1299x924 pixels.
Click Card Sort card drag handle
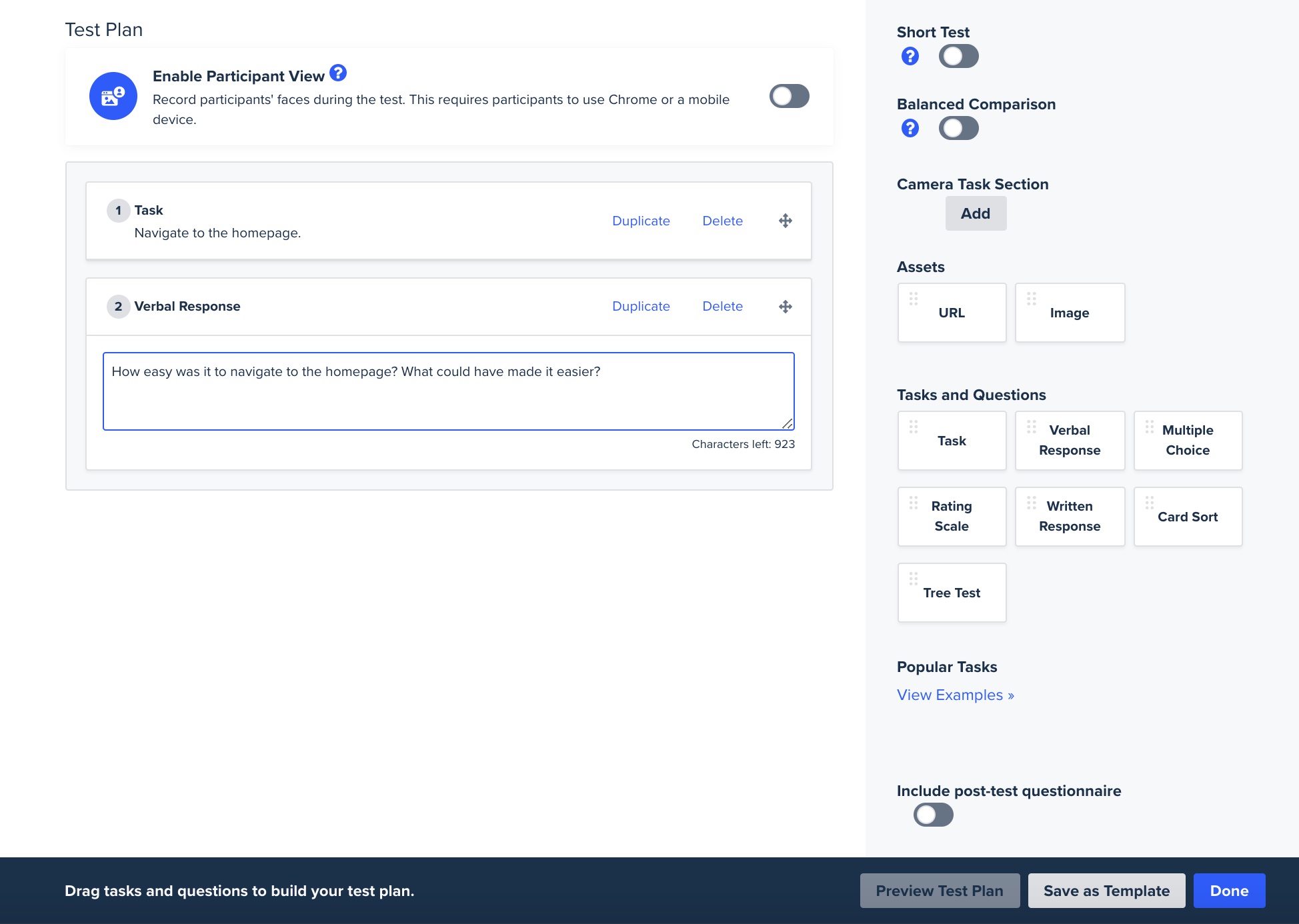1150,503
